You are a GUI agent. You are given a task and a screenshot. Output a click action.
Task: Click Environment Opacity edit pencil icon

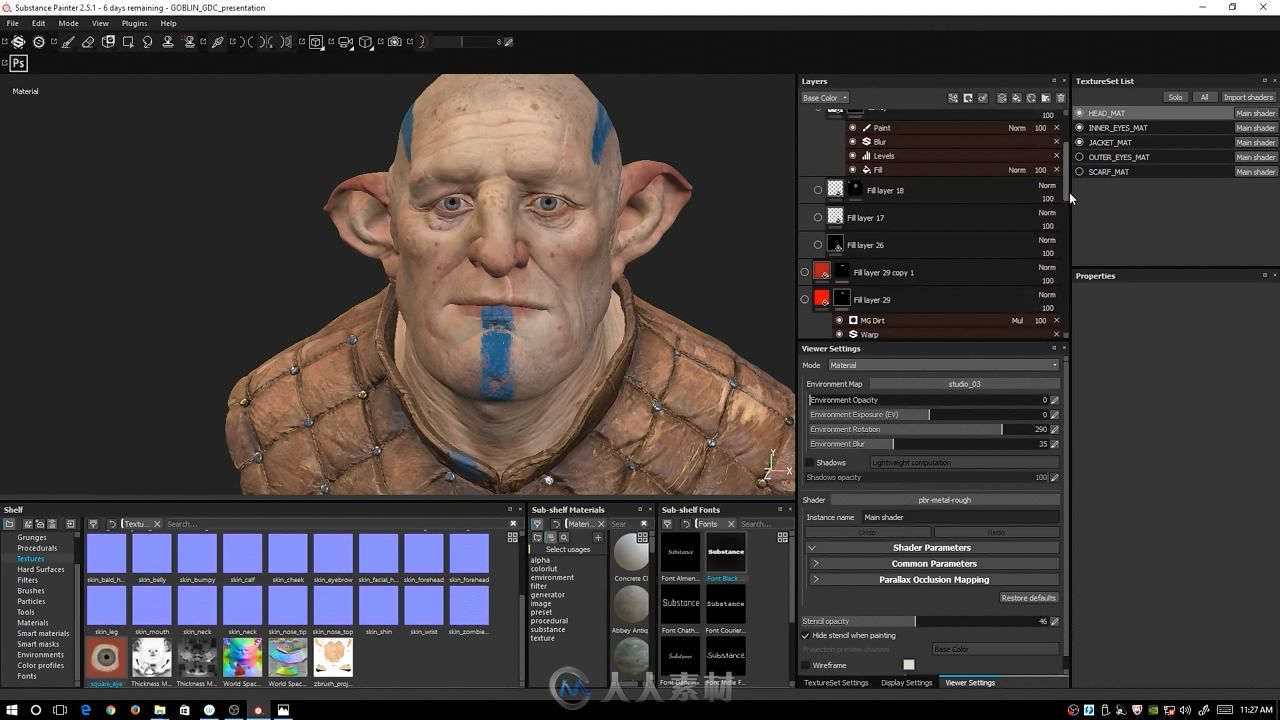(1054, 400)
